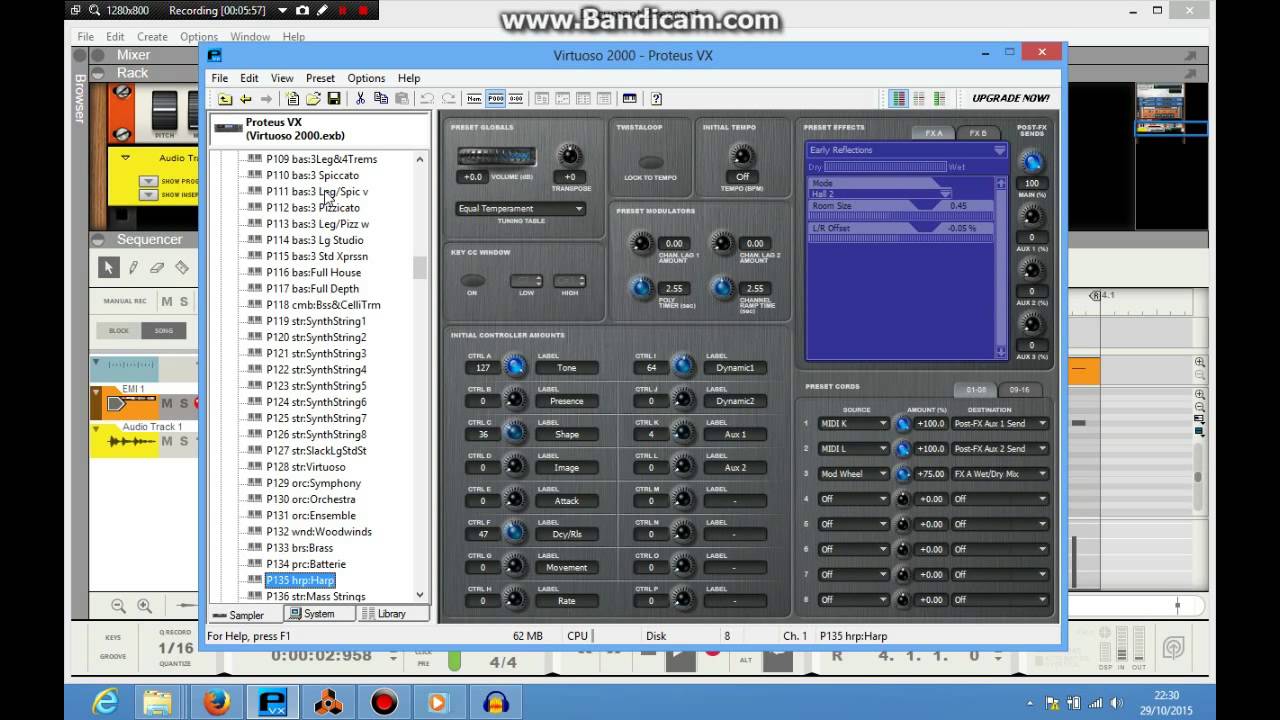Mute Audio Track 1 in Reason
The height and width of the screenshot is (720, 1280).
(x=167, y=441)
